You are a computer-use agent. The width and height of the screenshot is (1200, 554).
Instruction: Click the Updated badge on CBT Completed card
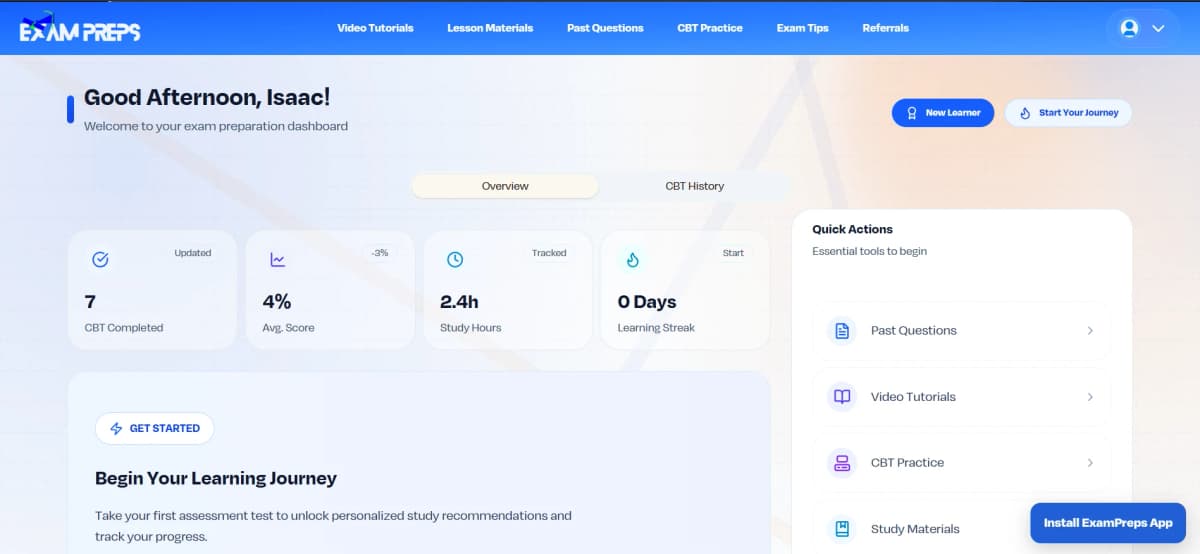(193, 253)
